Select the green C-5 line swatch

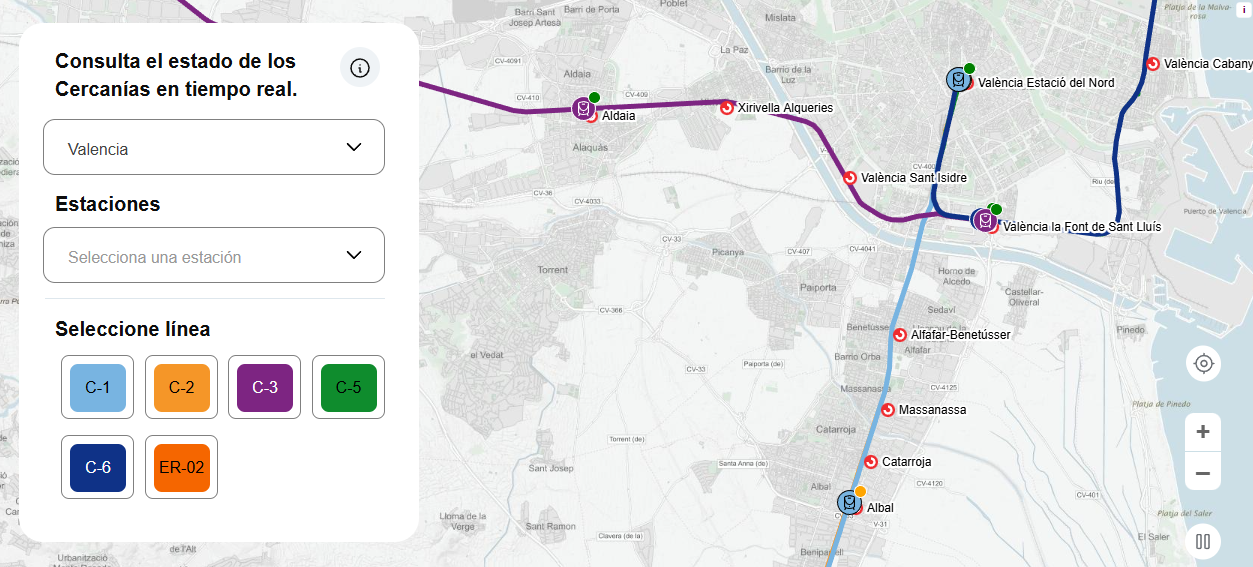(348, 387)
